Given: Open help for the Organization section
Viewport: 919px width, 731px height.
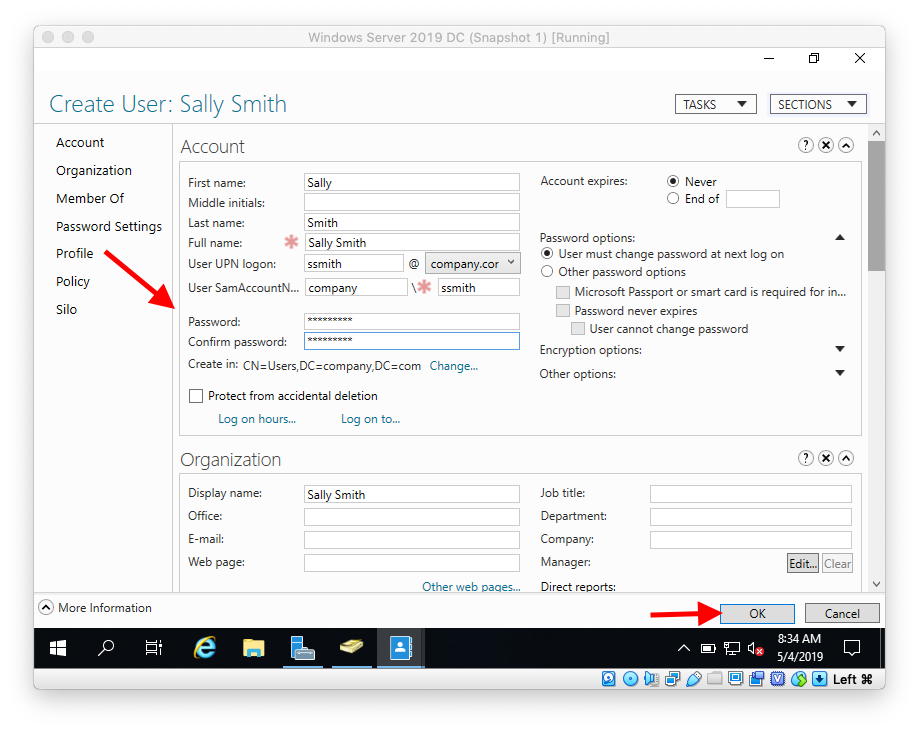Looking at the screenshot, I should pos(806,458).
